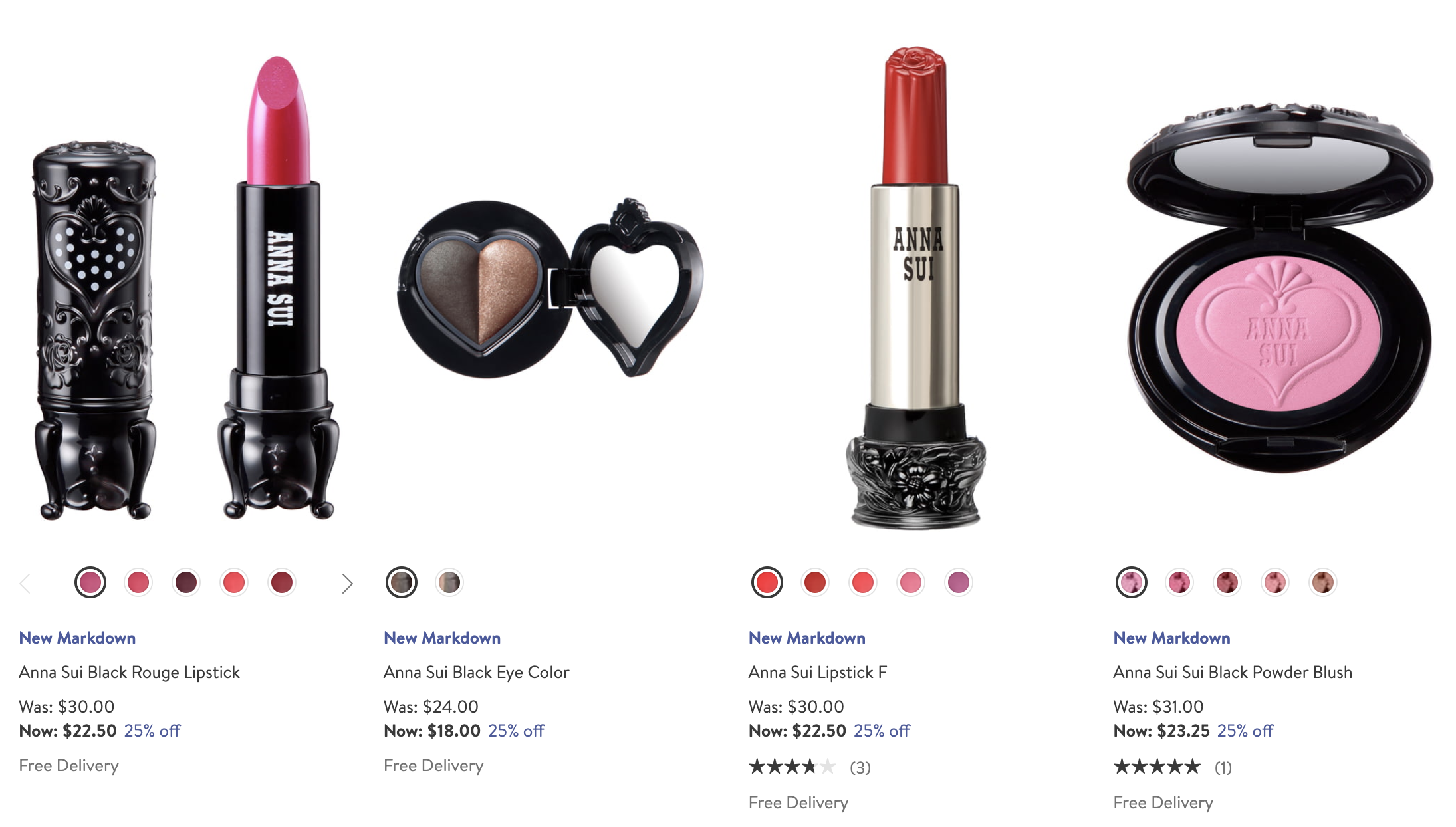
Task: Choose first dark Black Eye Color swatch
Action: [402, 583]
